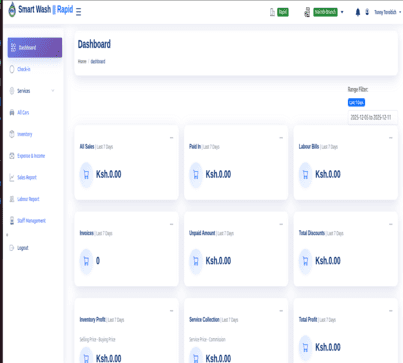Click the branch icon beside the green branch badge

307,12
